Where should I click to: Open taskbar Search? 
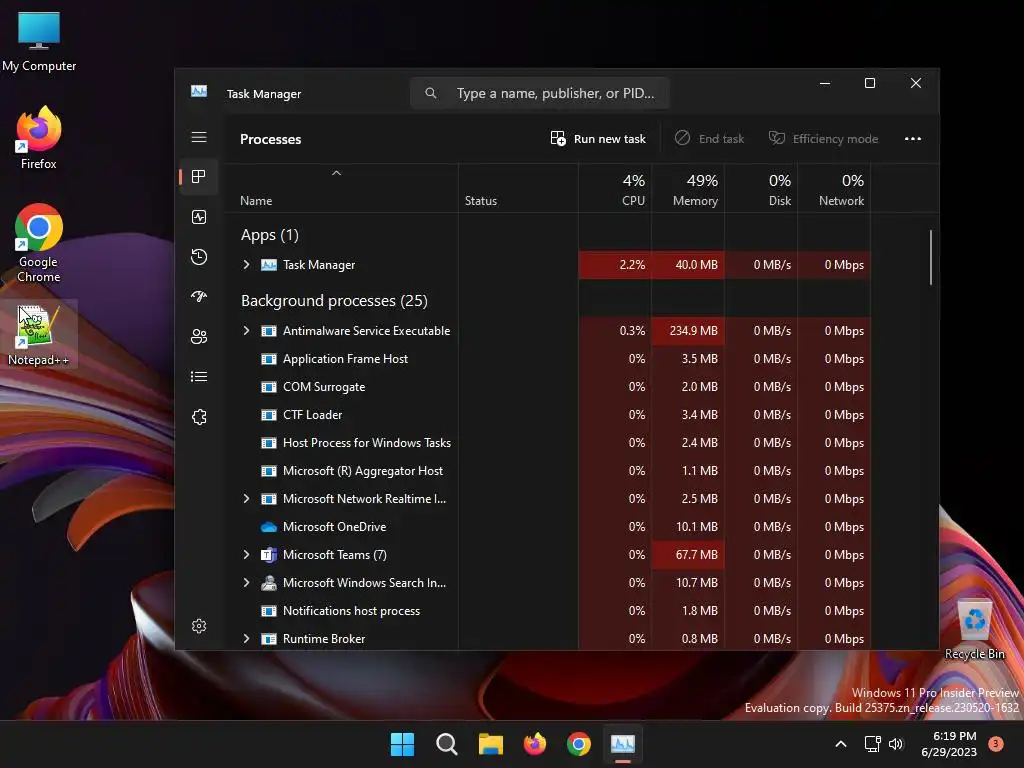[447, 744]
